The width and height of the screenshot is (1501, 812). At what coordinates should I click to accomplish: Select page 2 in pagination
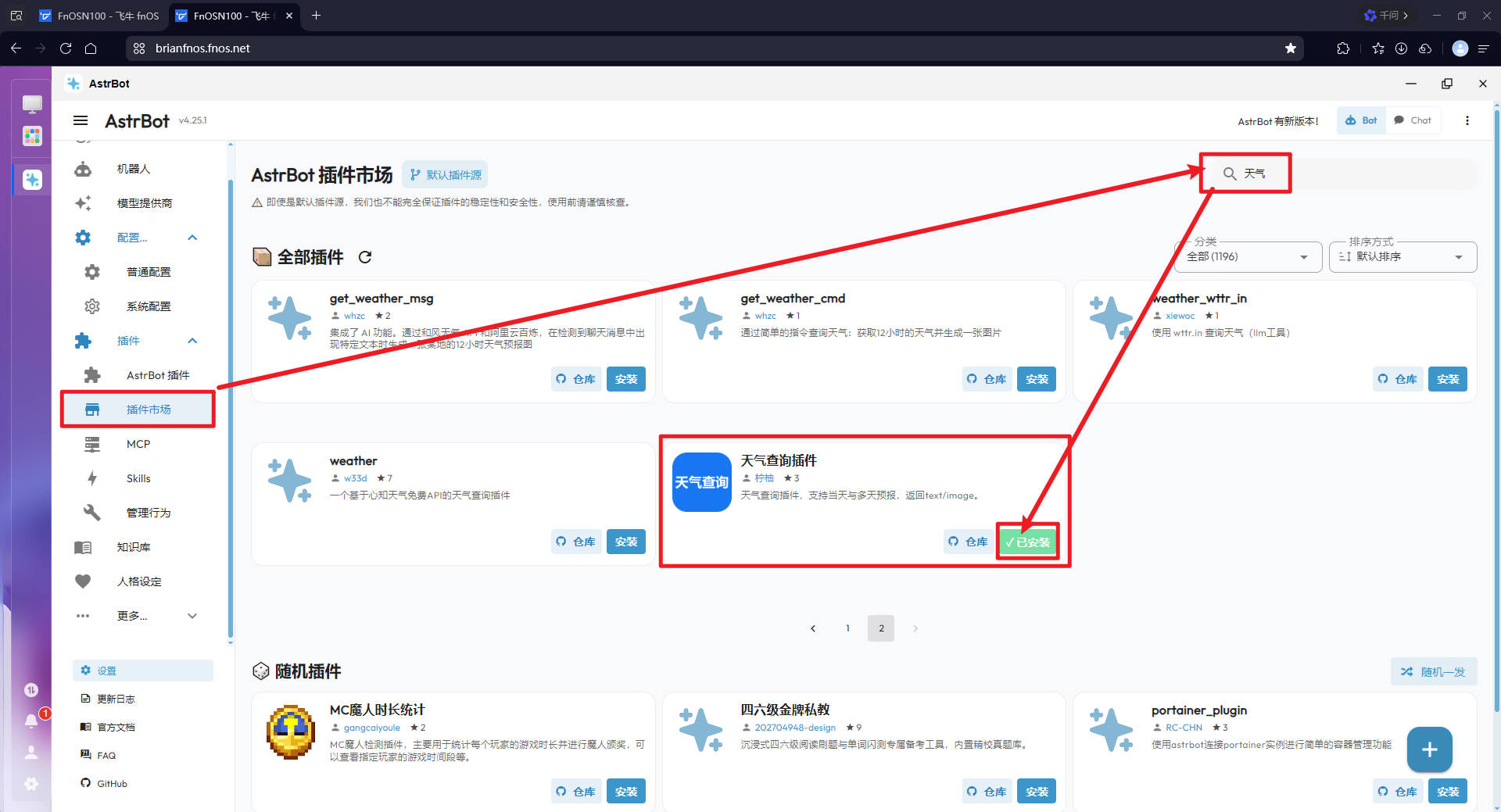click(x=881, y=628)
